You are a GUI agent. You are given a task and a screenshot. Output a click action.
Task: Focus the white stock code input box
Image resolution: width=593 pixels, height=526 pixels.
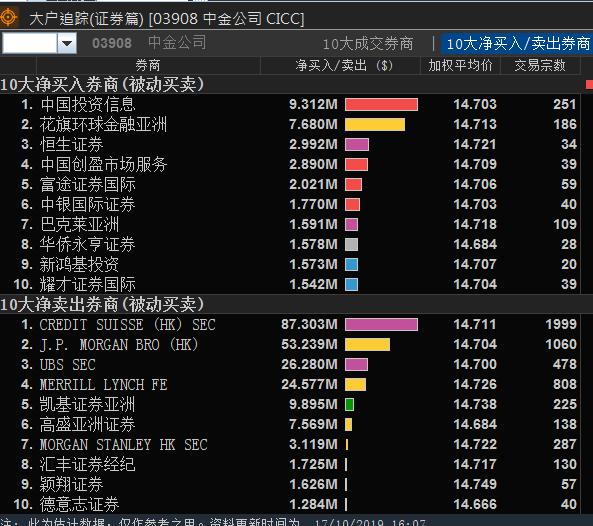pyautogui.click(x=29, y=43)
